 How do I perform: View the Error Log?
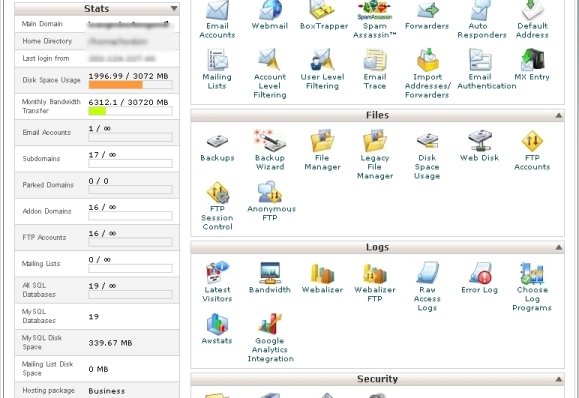pyautogui.click(x=479, y=278)
